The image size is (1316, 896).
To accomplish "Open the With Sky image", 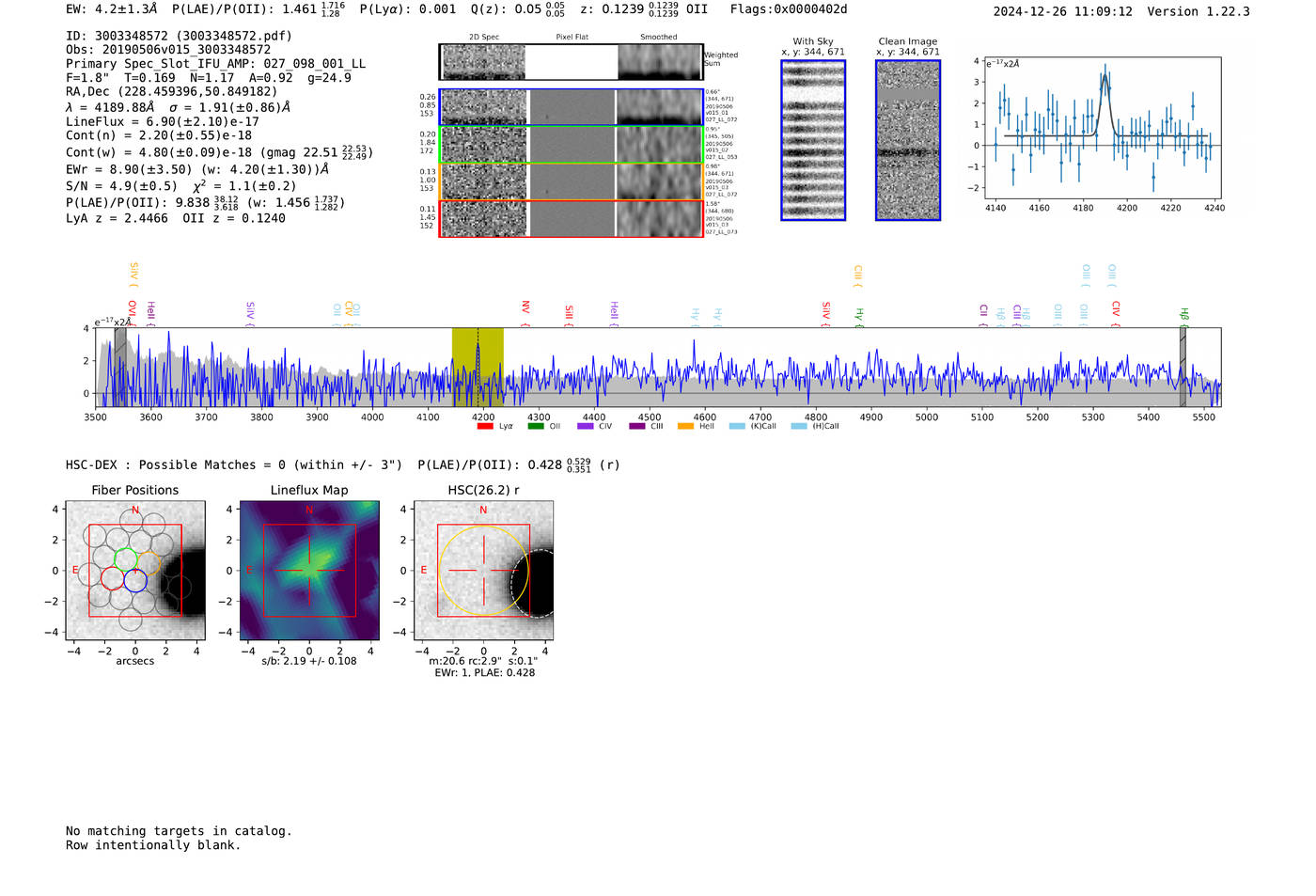I will click(813, 140).
